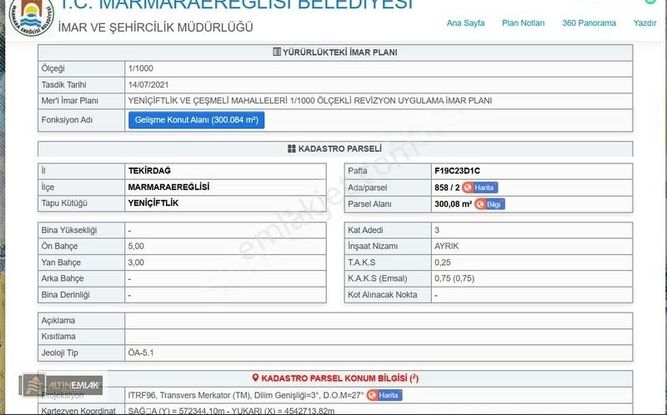Open Harita button beside Ada/parsel 858 / 2
This screenshot has height=415, width=667.
[478, 187]
